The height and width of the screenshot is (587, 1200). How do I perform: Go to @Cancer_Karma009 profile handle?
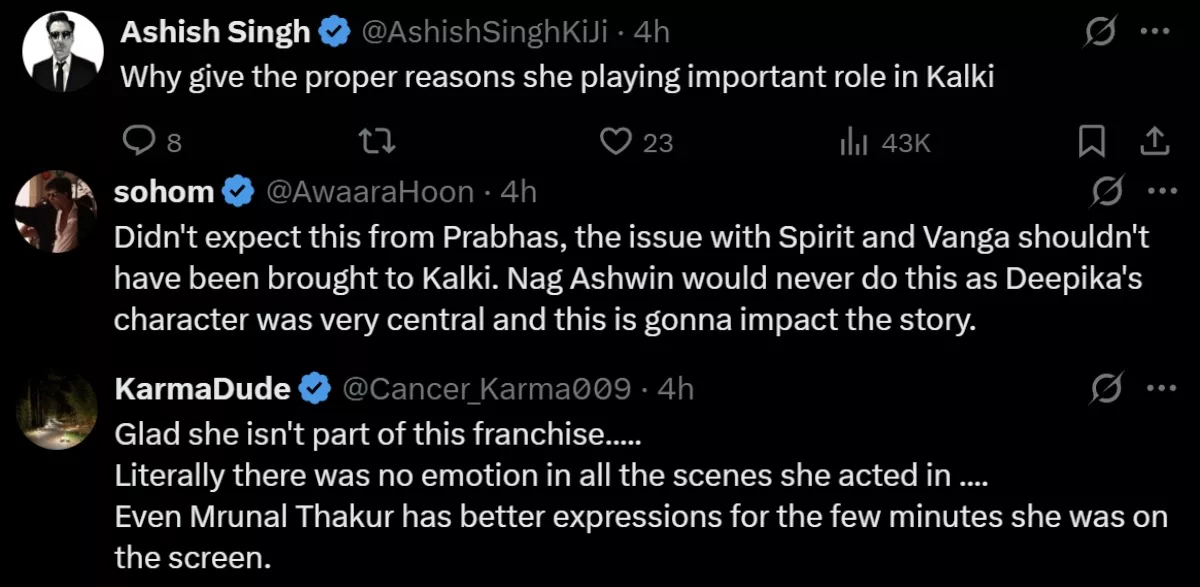pos(487,389)
